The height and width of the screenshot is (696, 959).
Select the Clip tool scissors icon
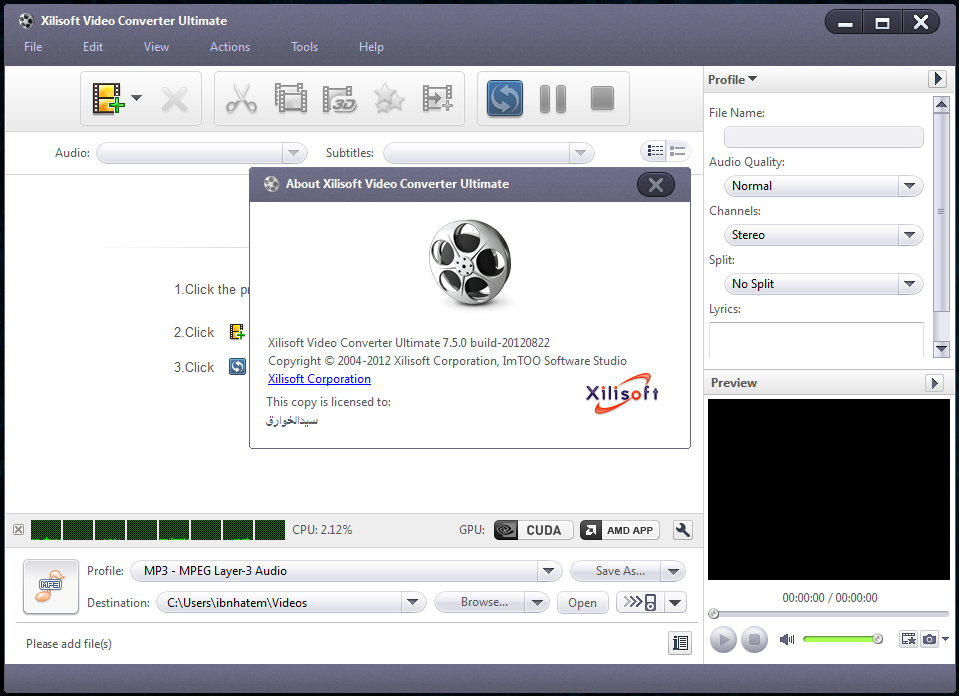(241, 98)
